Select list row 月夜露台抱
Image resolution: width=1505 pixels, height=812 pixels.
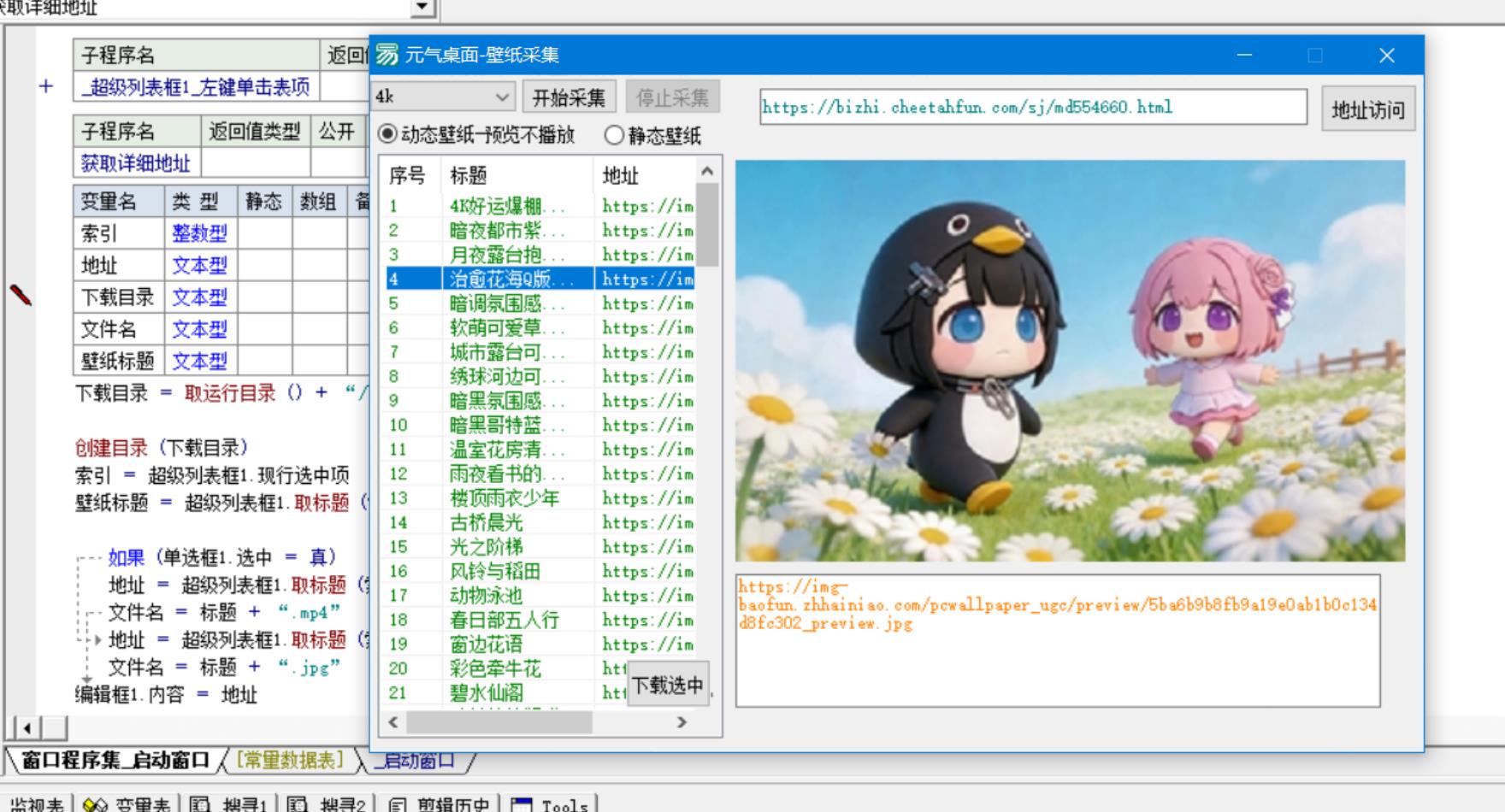click(540, 255)
